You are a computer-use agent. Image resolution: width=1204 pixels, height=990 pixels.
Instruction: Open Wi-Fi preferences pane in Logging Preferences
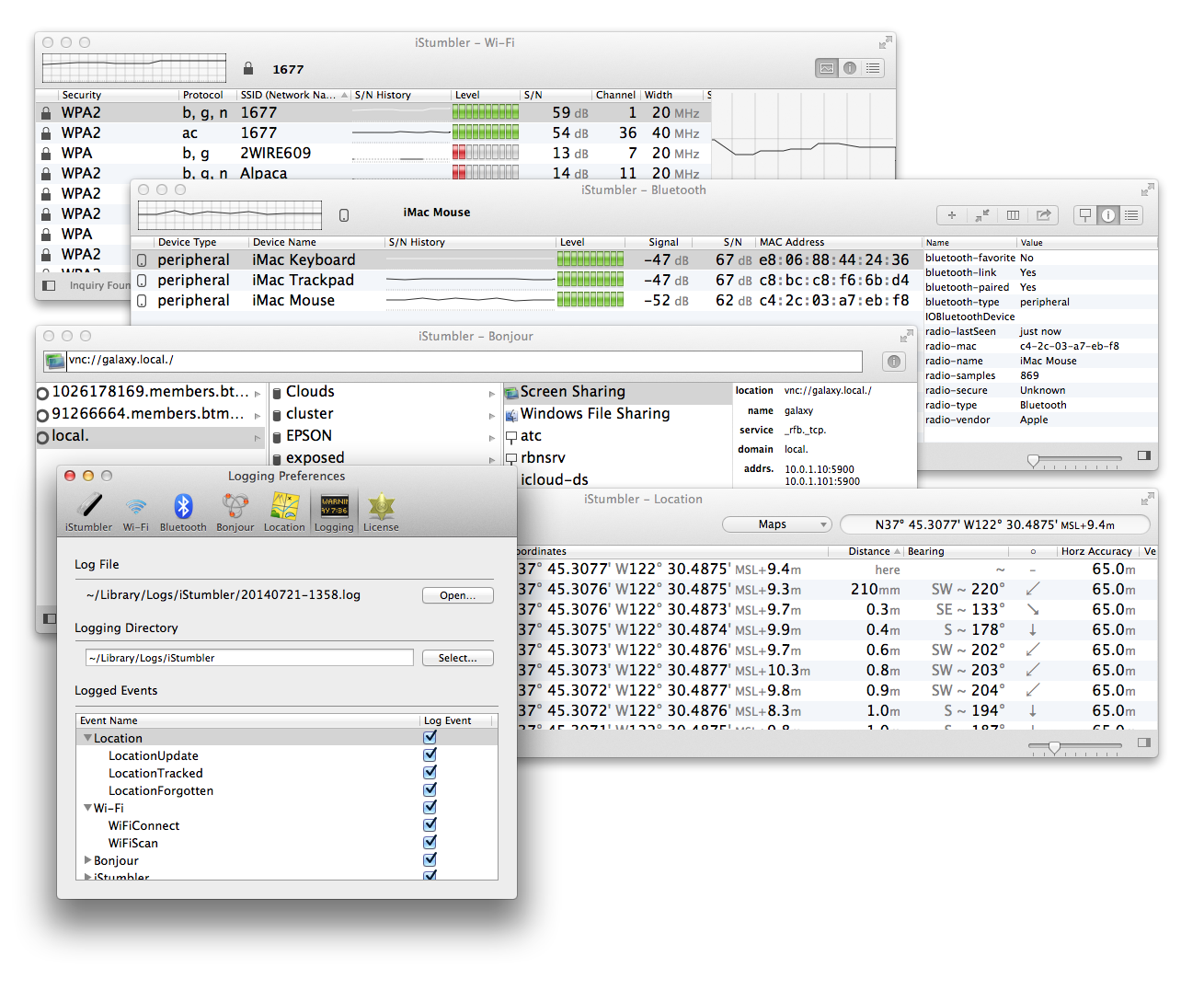(x=136, y=512)
